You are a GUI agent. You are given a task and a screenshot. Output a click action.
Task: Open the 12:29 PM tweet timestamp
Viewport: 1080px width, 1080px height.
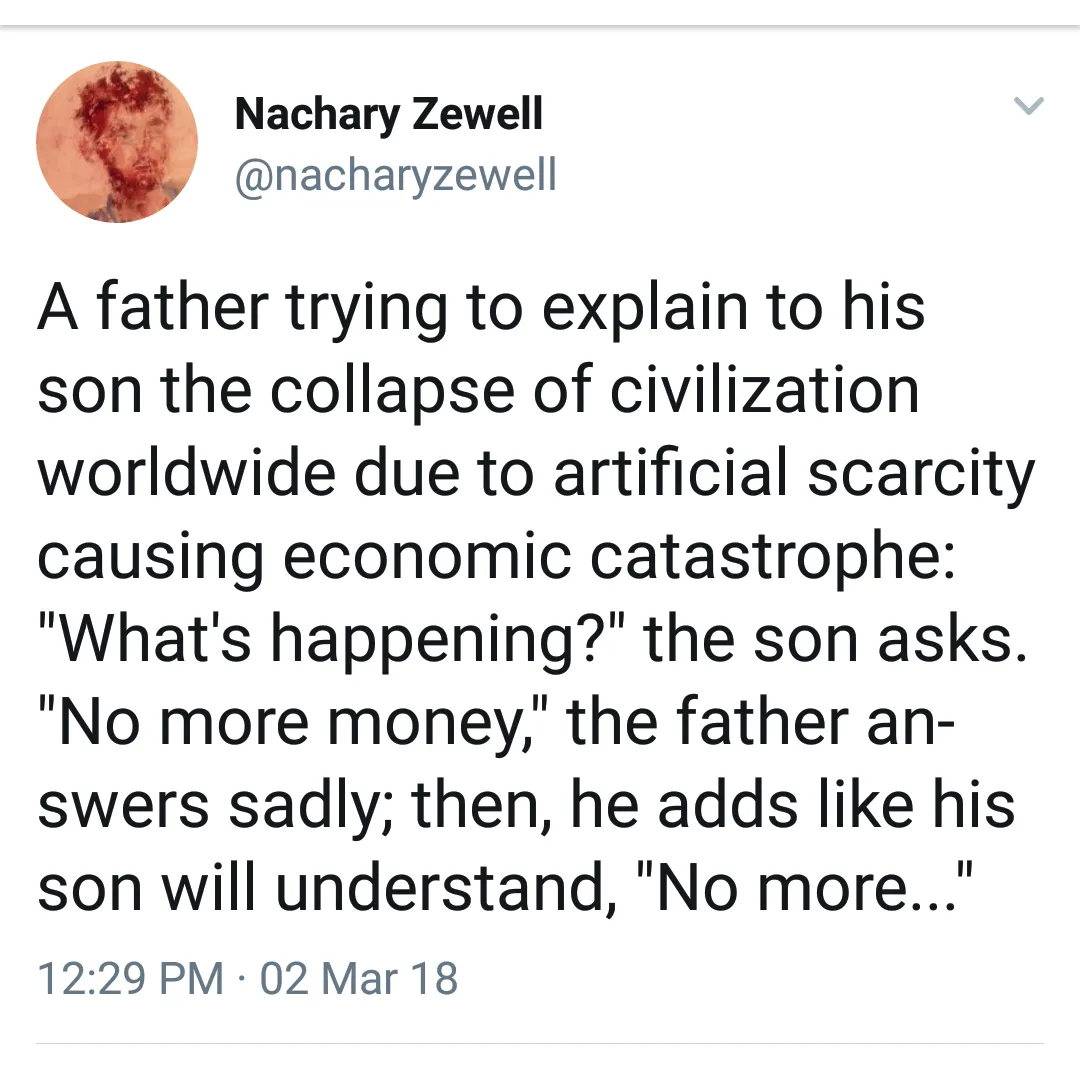(x=131, y=978)
